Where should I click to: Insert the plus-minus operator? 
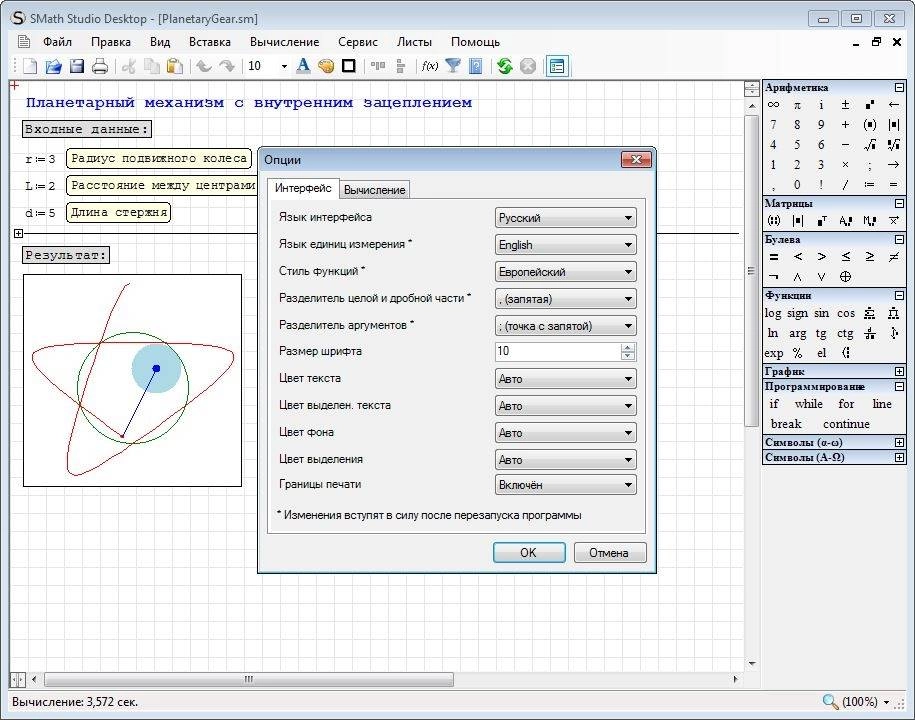845,105
